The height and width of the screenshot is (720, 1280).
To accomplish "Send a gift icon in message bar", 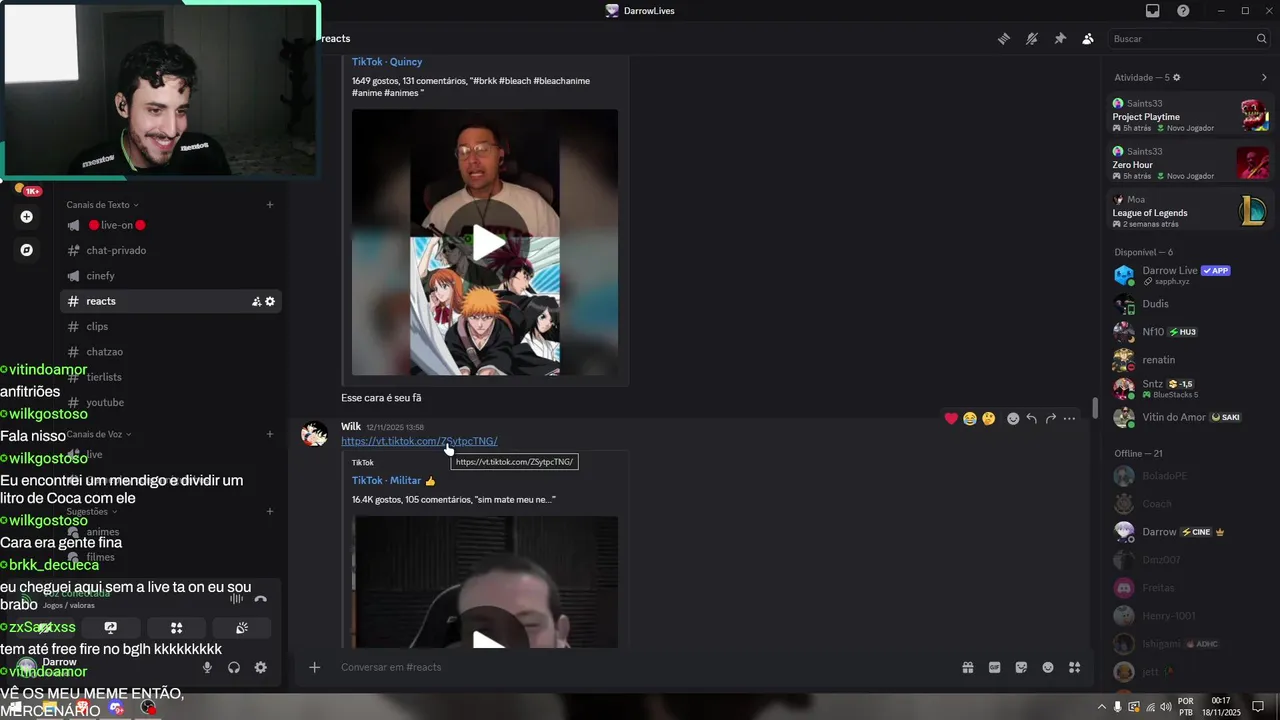I will [x=968, y=668].
